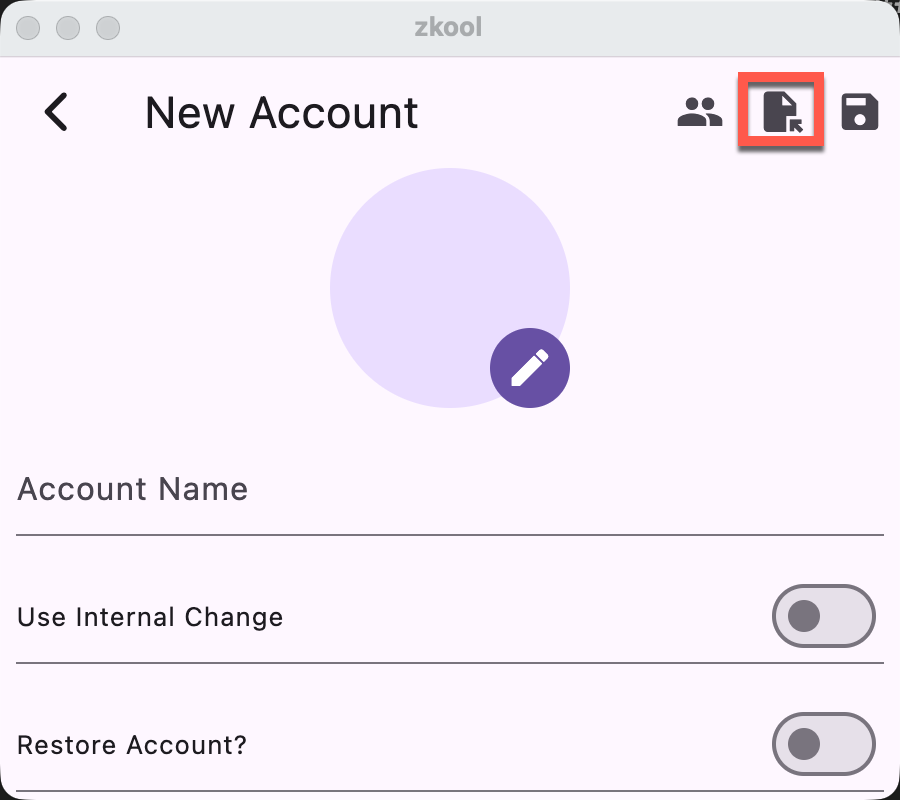This screenshot has height=800, width=900.
Task: Click the zkool title bar
Action: coord(450,27)
